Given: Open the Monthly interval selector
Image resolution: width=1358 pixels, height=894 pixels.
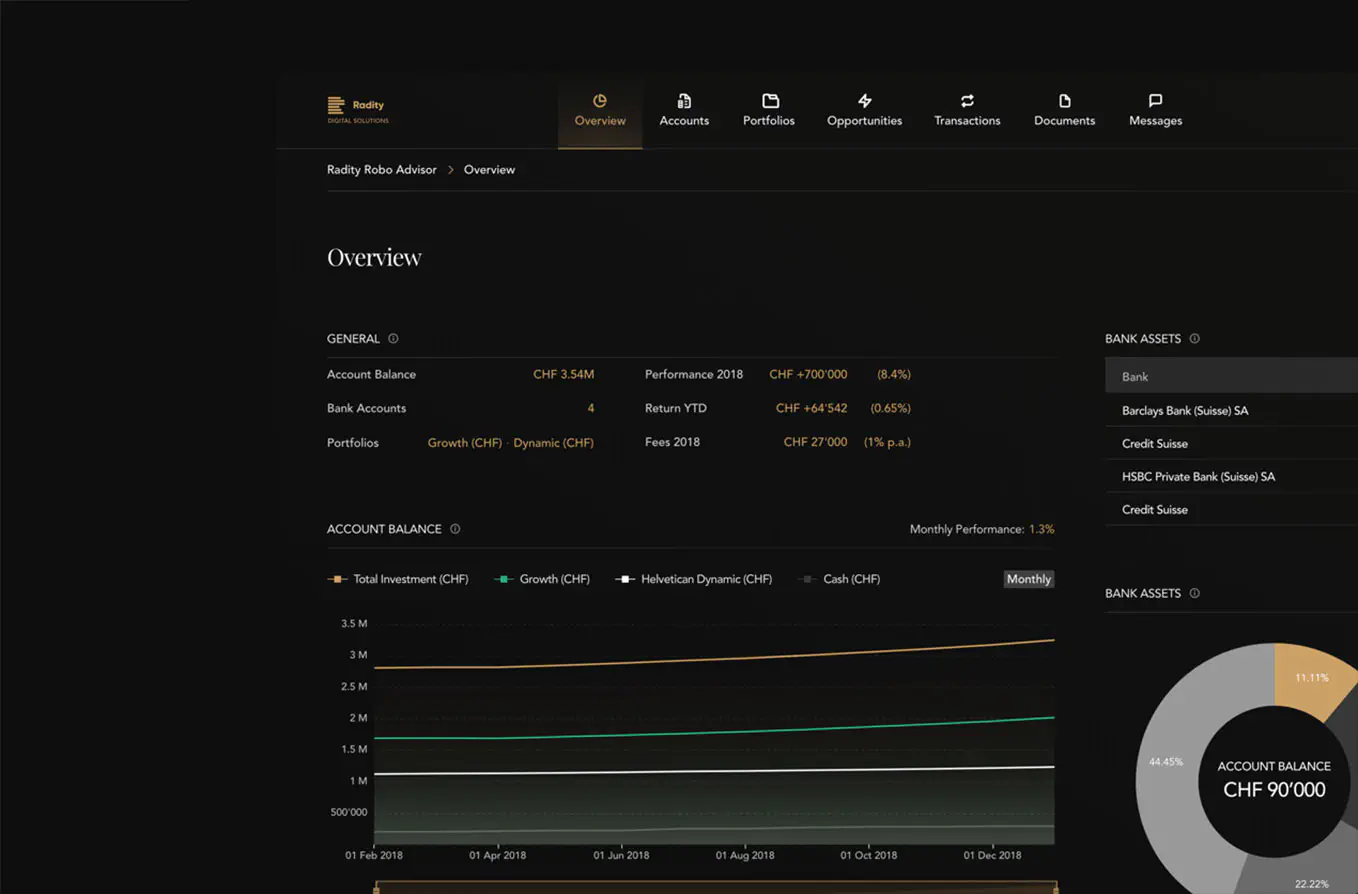Looking at the screenshot, I should pos(1028,578).
